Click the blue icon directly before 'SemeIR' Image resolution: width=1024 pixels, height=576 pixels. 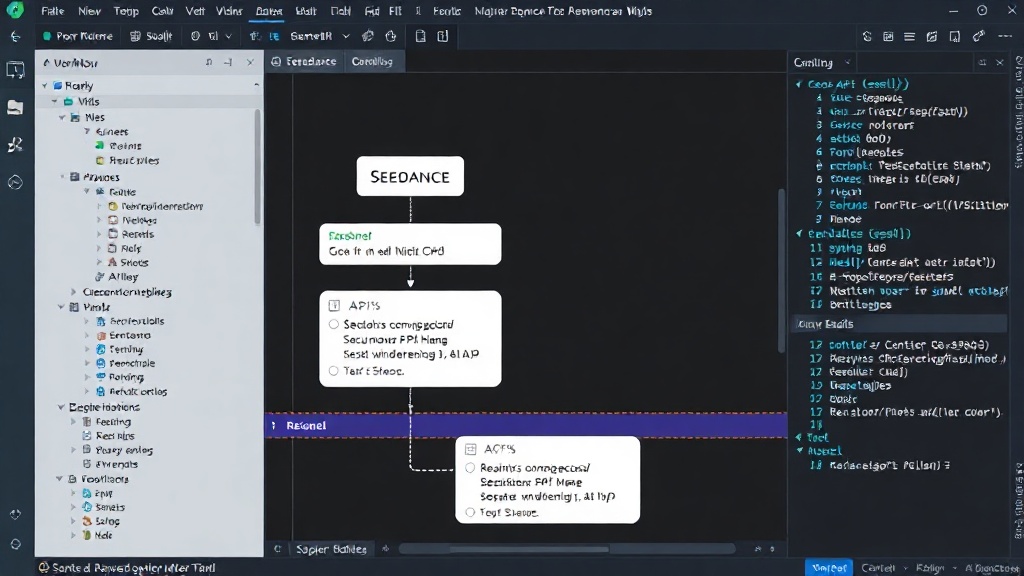[274, 37]
